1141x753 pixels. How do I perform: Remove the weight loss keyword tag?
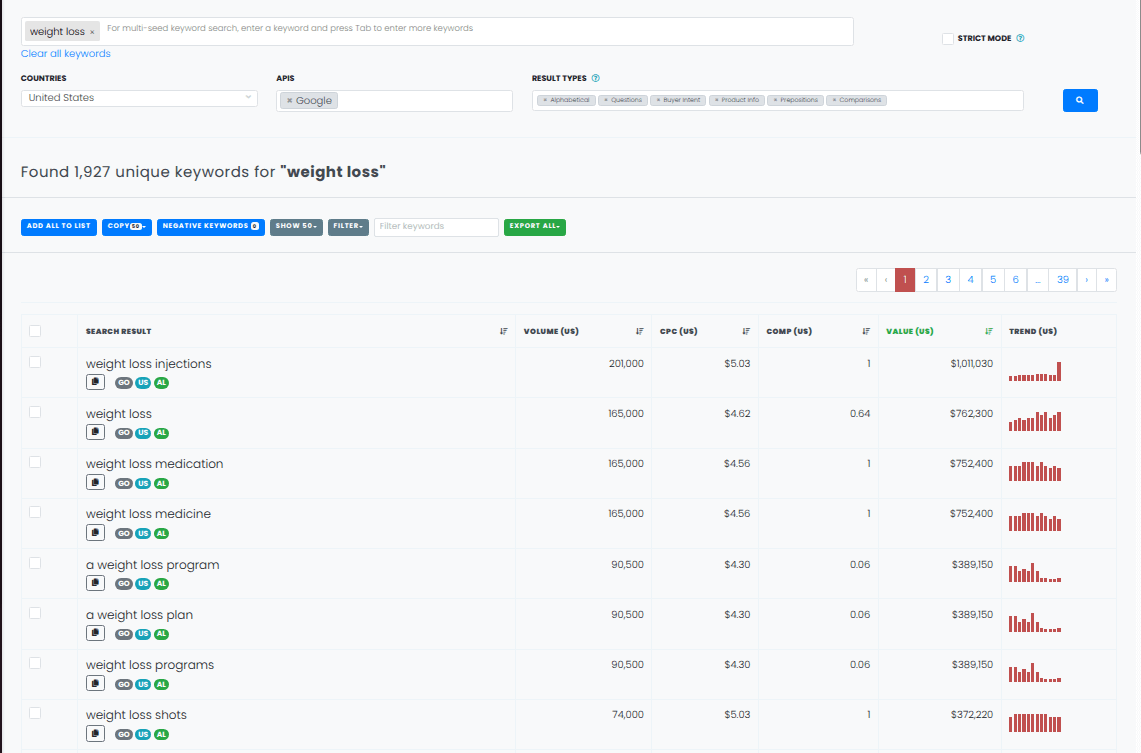tap(92, 32)
